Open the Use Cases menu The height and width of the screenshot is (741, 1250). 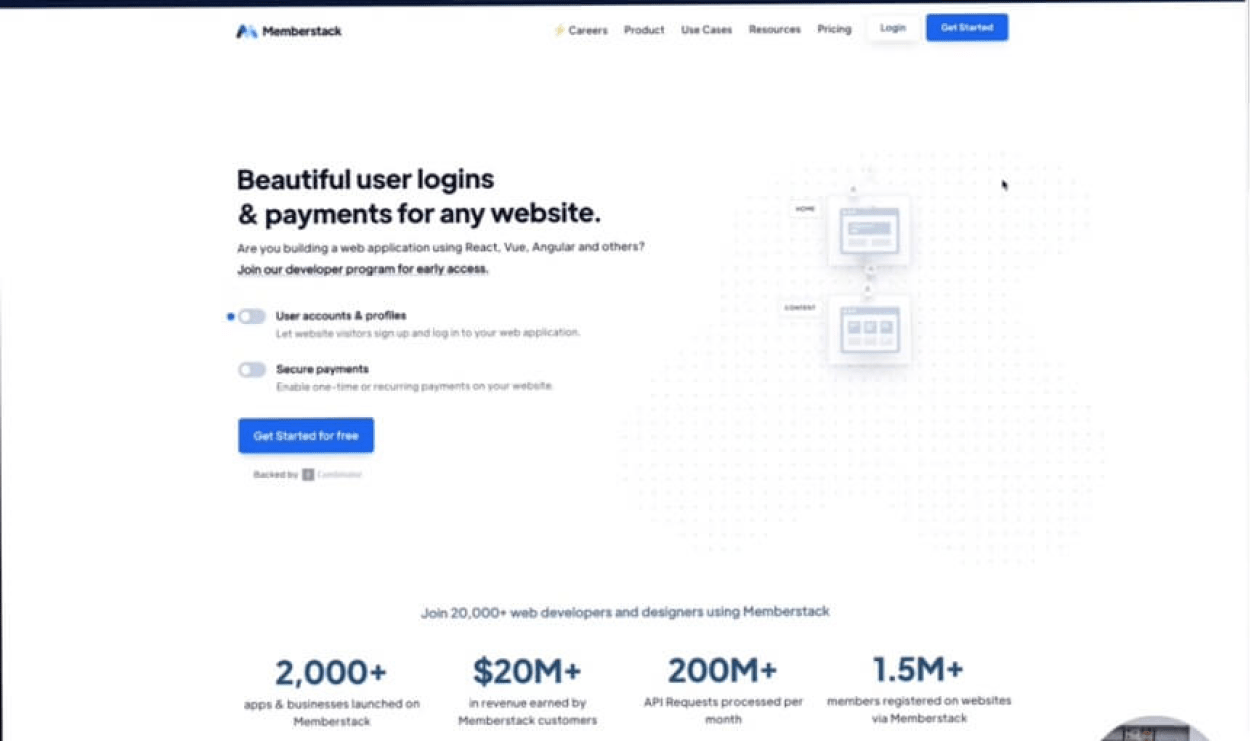point(707,30)
